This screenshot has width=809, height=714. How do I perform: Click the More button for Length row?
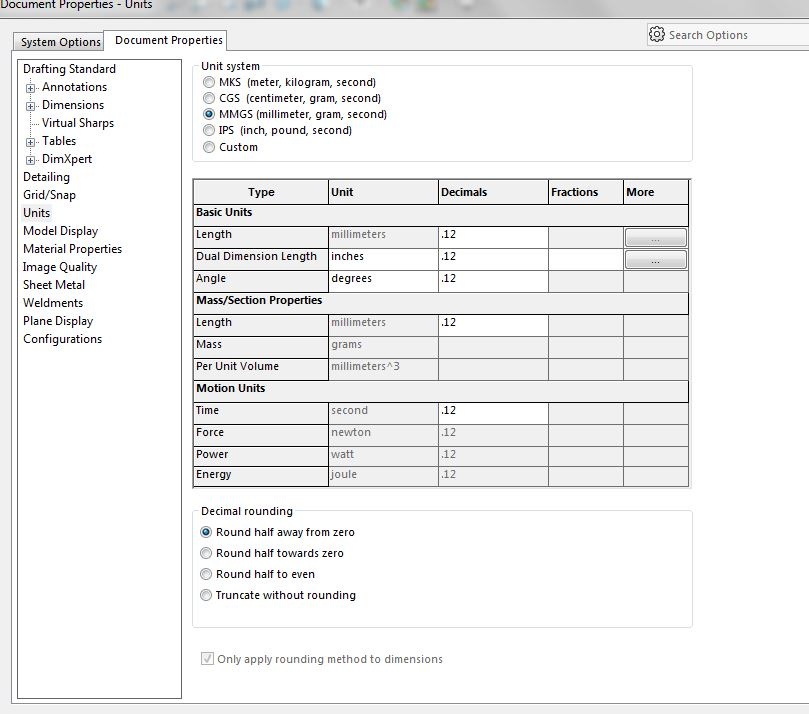coord(656,238)
